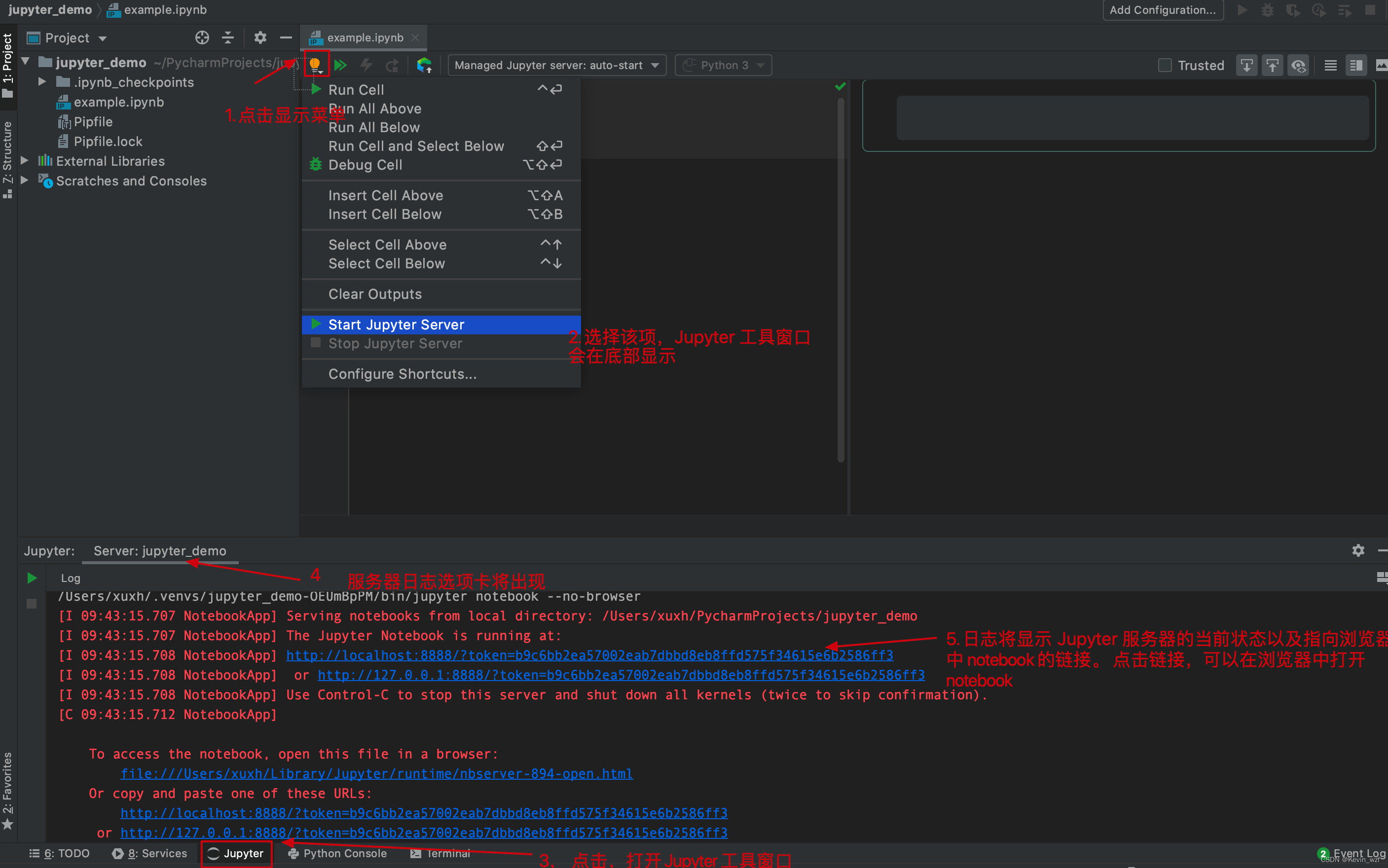This screenshot has height=868, width=1388.
Task: Toggle split editor and preview layout
Action: 1356,65
